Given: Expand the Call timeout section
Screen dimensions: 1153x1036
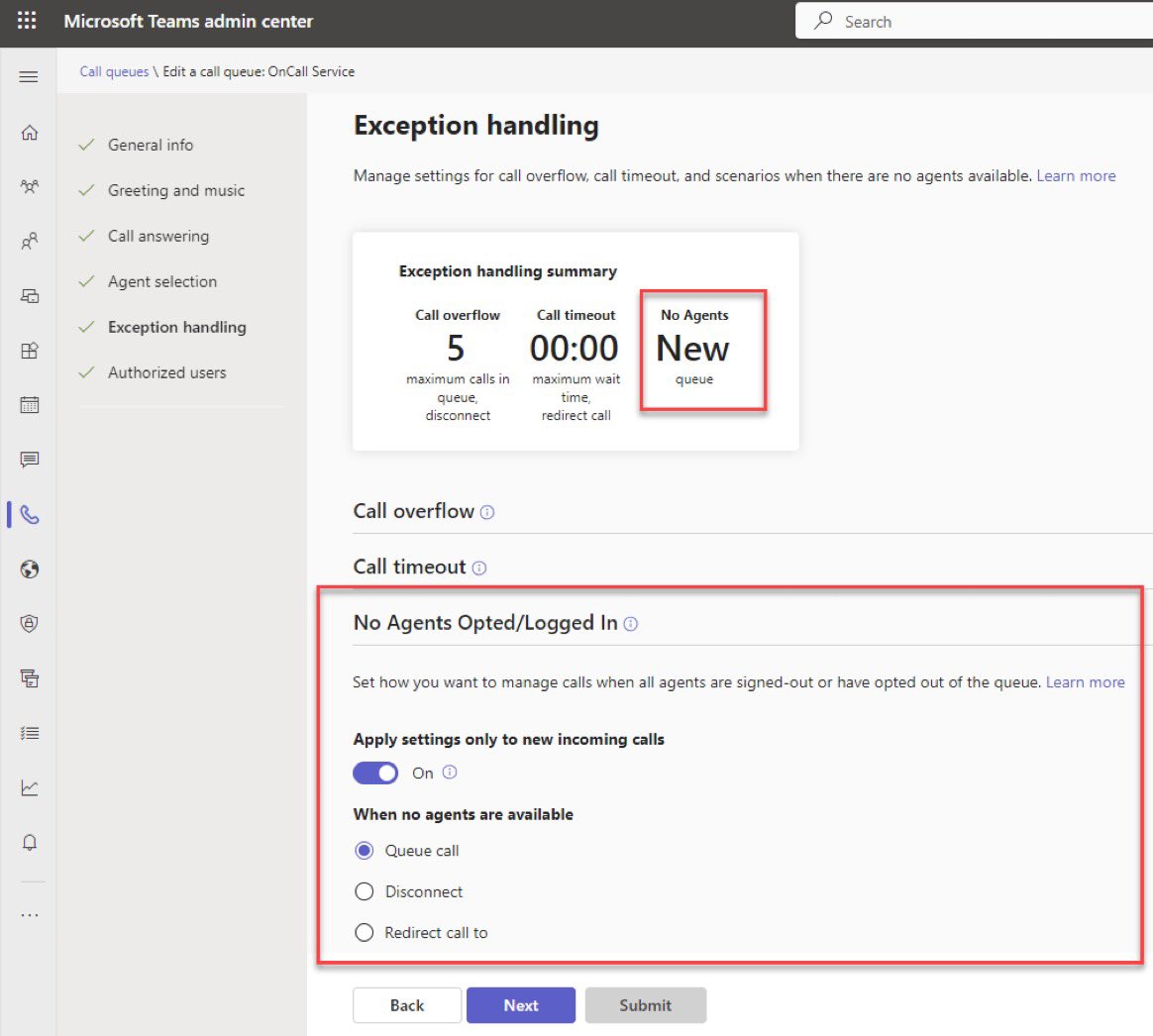Looking at the screenshot, I should [409, 567].
